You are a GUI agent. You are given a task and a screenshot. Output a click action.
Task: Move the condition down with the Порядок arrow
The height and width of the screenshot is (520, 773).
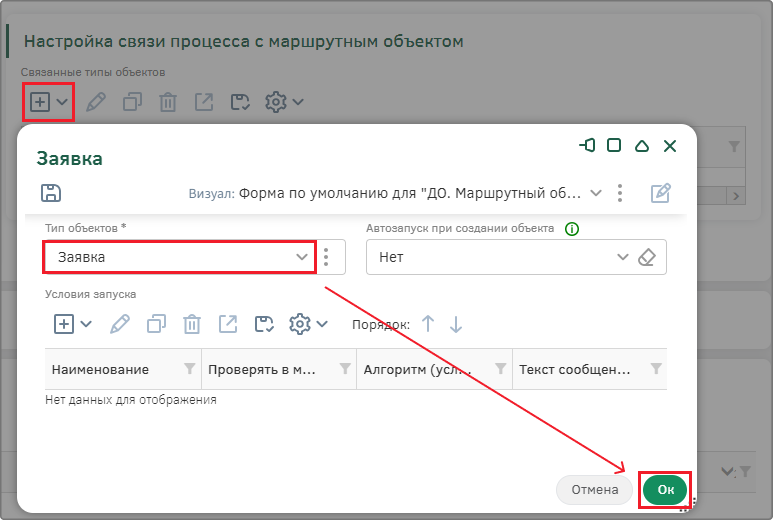coord(456,324)
